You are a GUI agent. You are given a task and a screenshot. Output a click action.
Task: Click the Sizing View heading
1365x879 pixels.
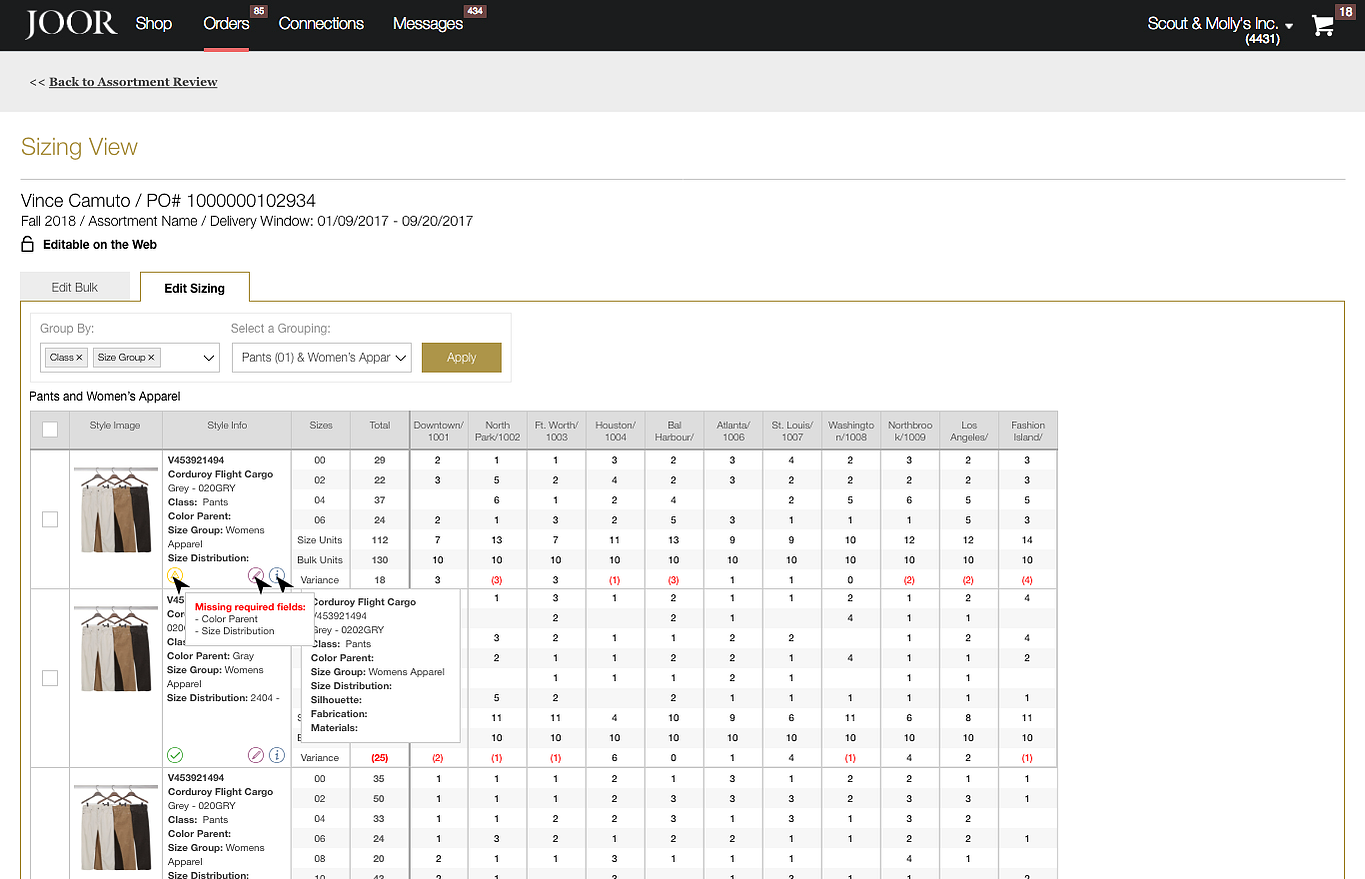(x=79, y=147)
